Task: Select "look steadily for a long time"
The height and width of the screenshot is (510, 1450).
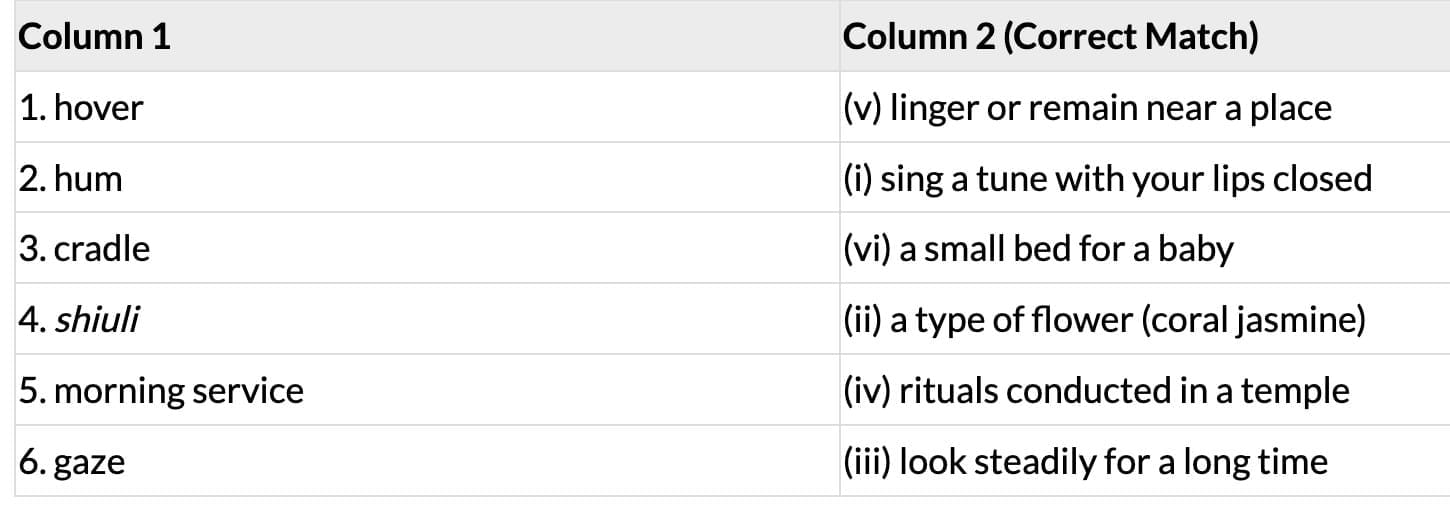Action: coord(1114,462)
